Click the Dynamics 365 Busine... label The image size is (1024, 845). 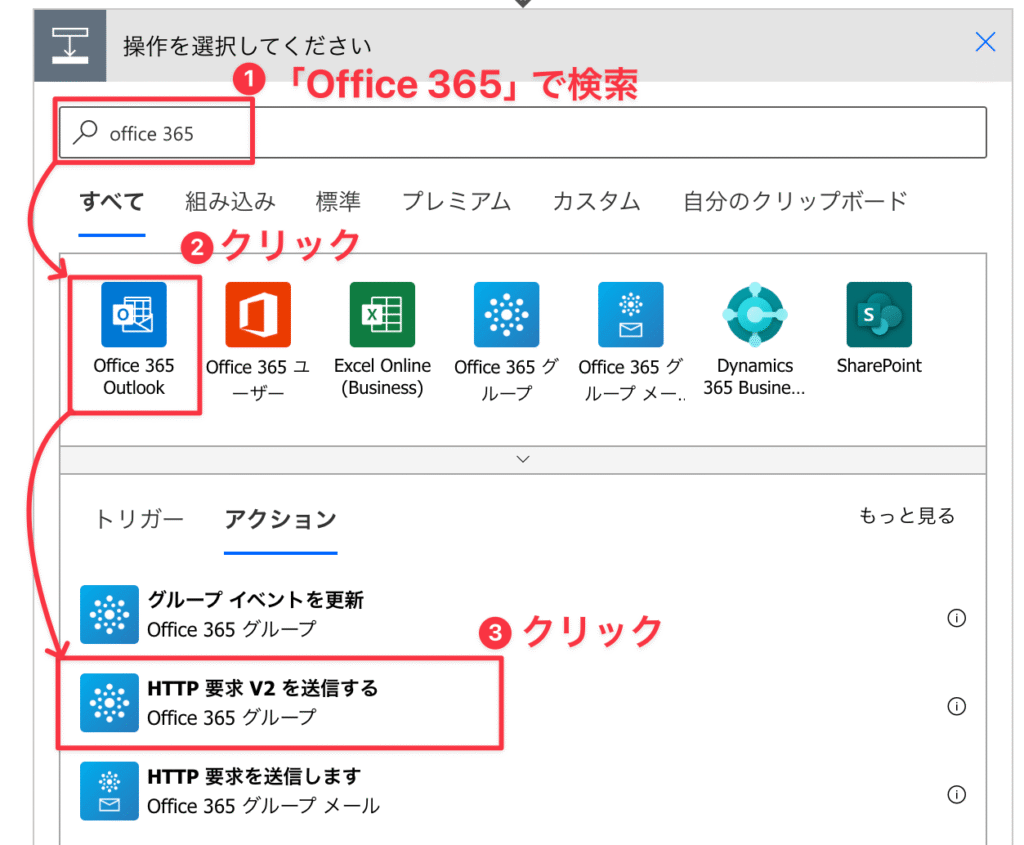755,376
